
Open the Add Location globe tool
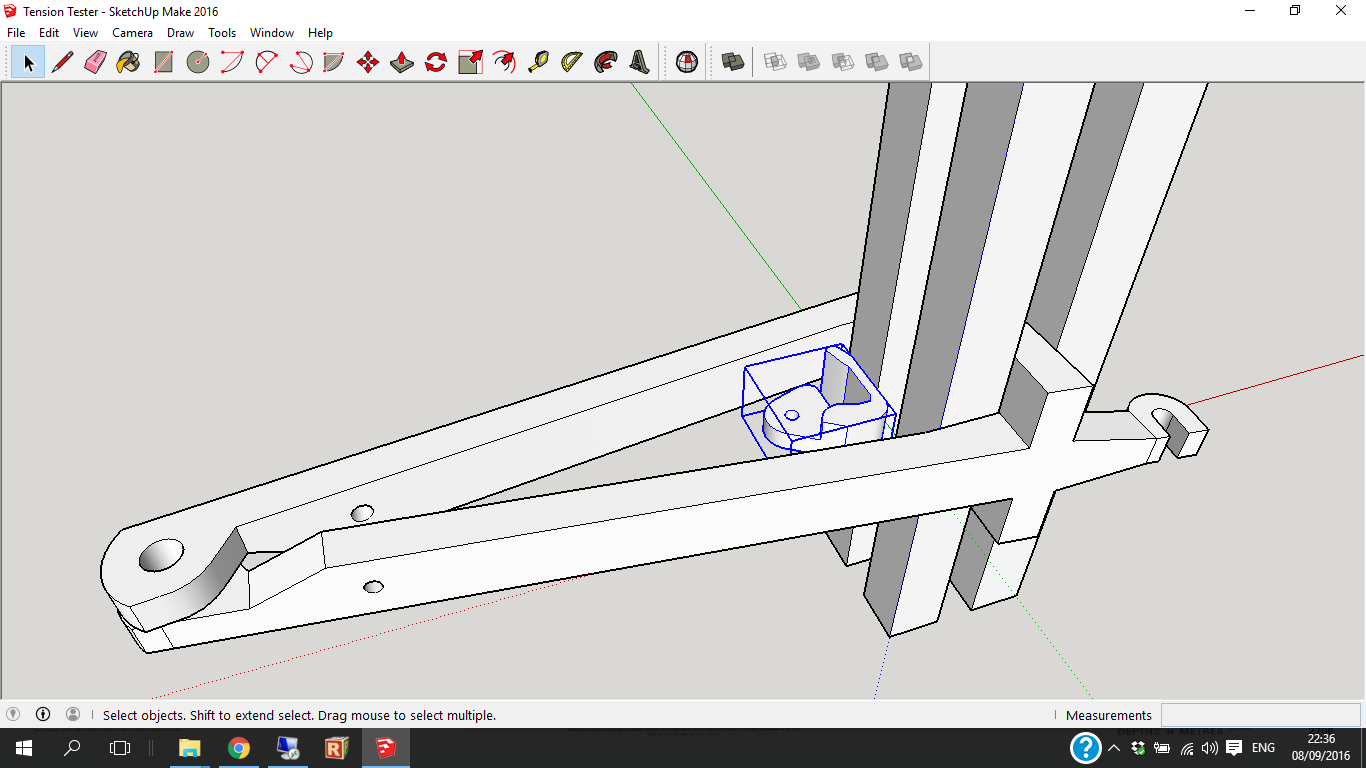pos(687,62)
